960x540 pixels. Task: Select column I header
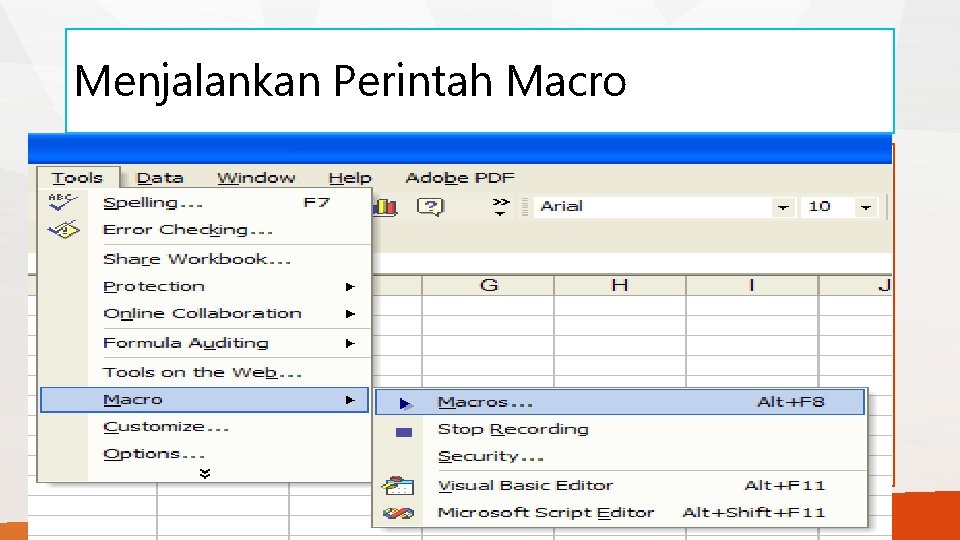[752, 285]
